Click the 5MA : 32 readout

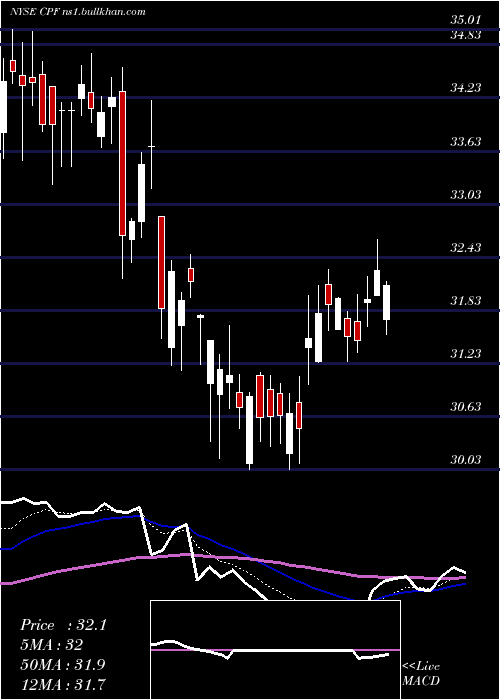(x=52, y=645)
